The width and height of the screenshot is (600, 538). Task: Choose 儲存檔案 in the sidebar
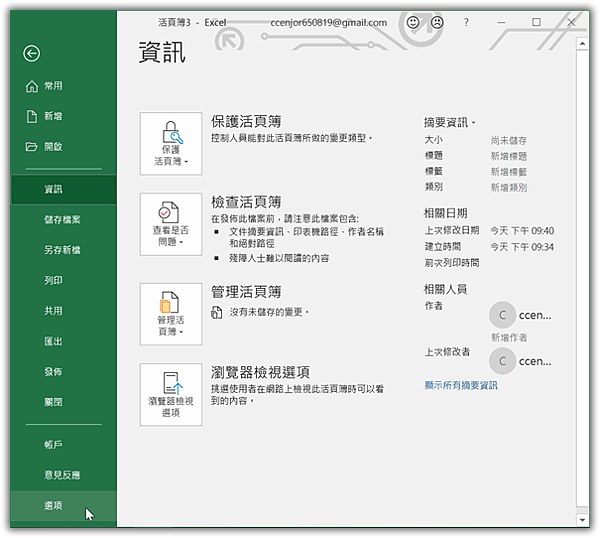point(64,220)
